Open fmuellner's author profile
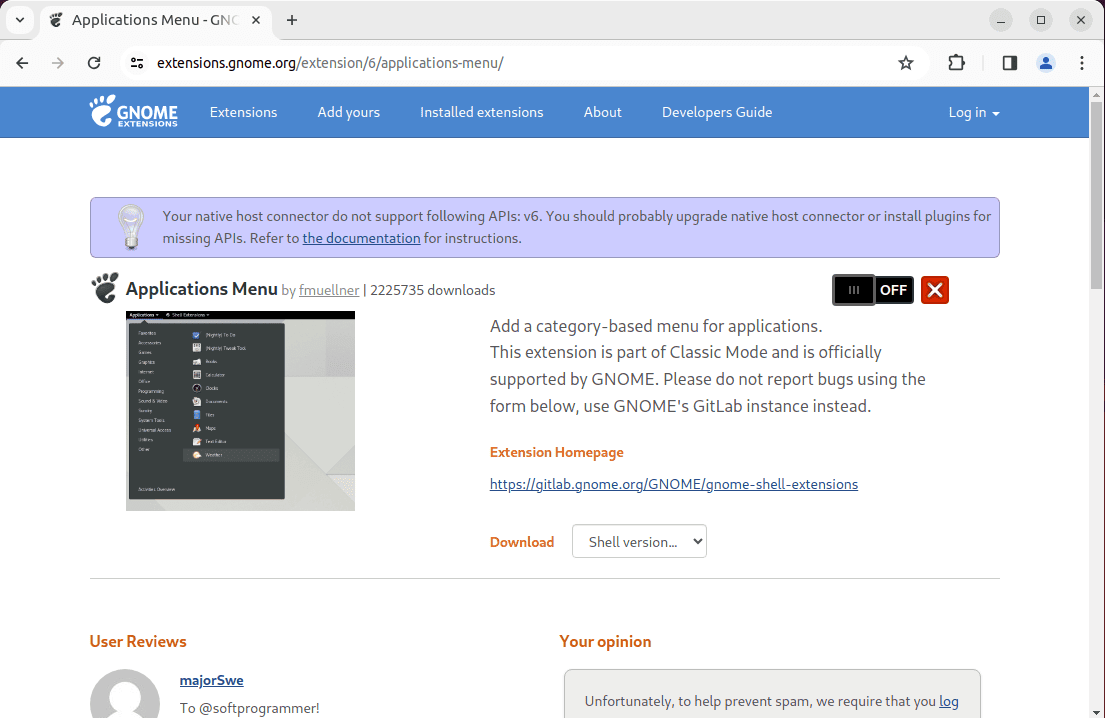 point(329,290)
